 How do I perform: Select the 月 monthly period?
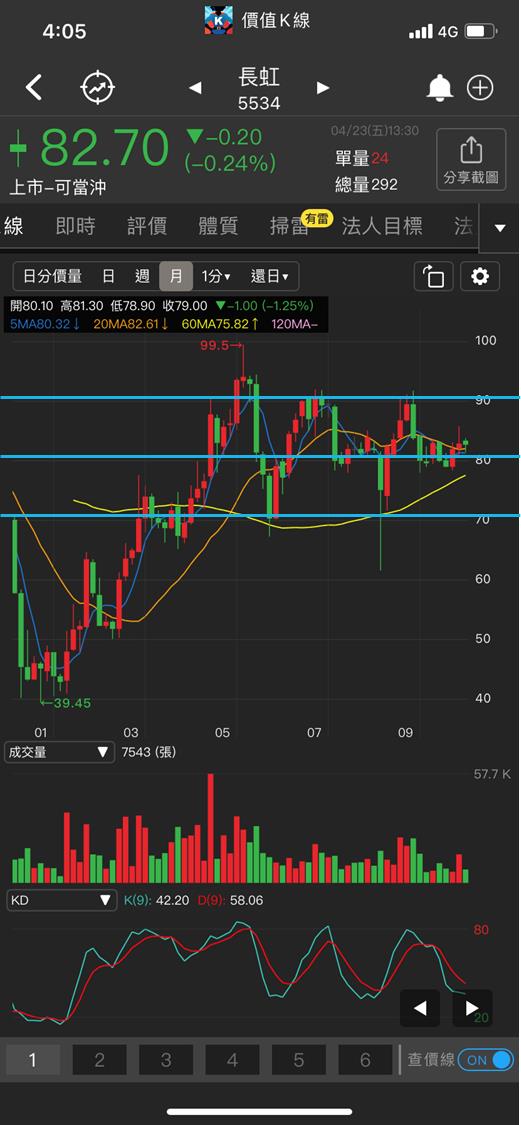(x=176, y=276)
